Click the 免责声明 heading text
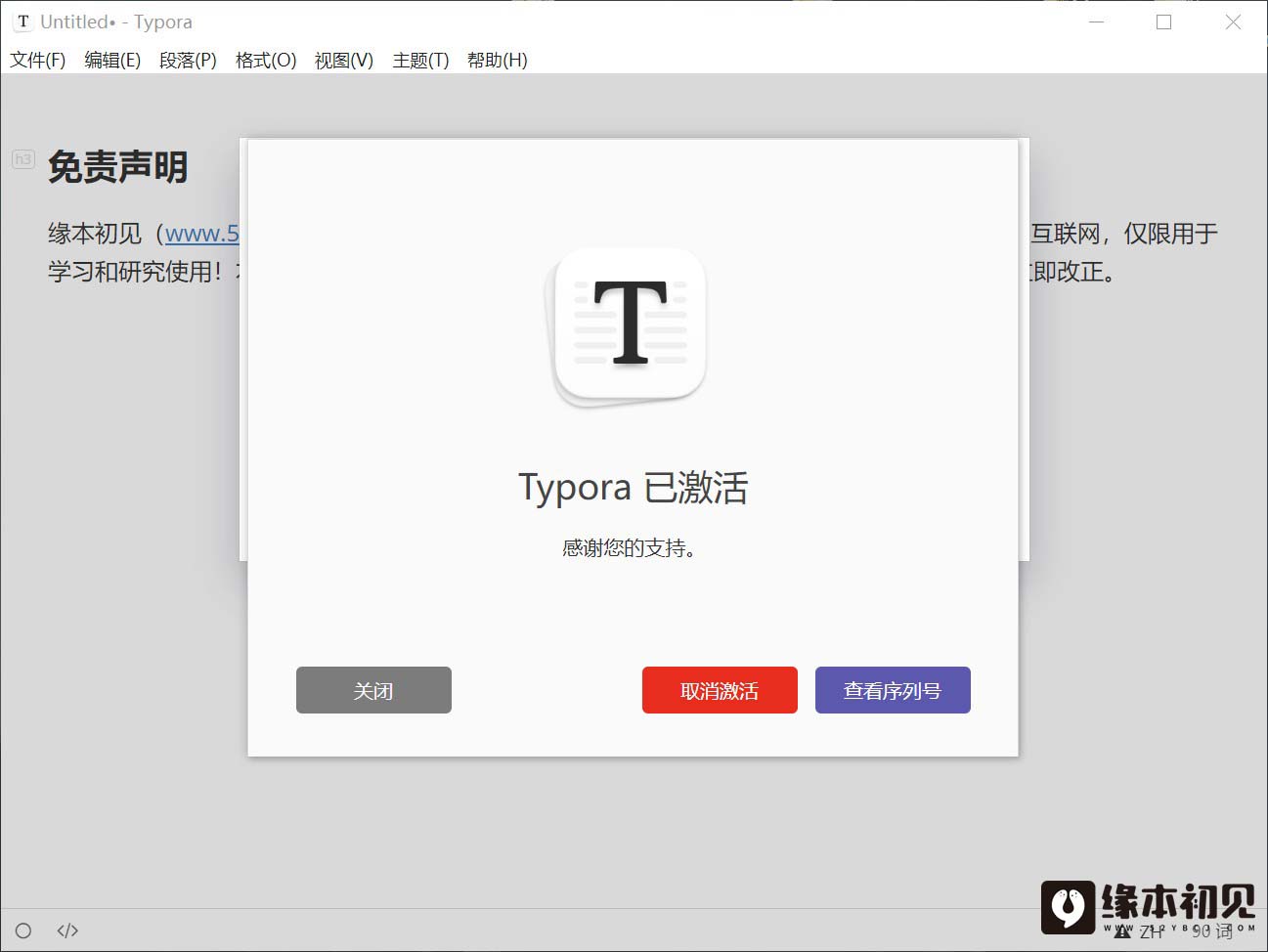1268x952 pixels. pos(117,167)
